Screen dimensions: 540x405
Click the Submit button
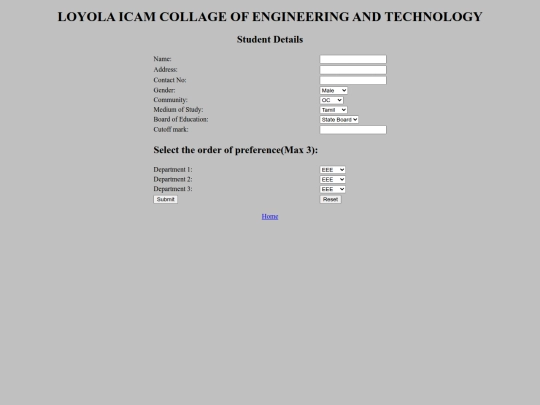(x=165, y=199)
